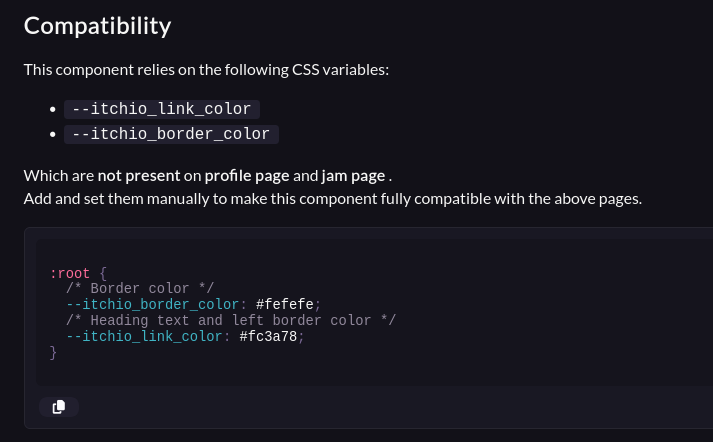The image size is (713, 442).
Task: Click the bold 'not present' text
Action: tap(139, 176)
